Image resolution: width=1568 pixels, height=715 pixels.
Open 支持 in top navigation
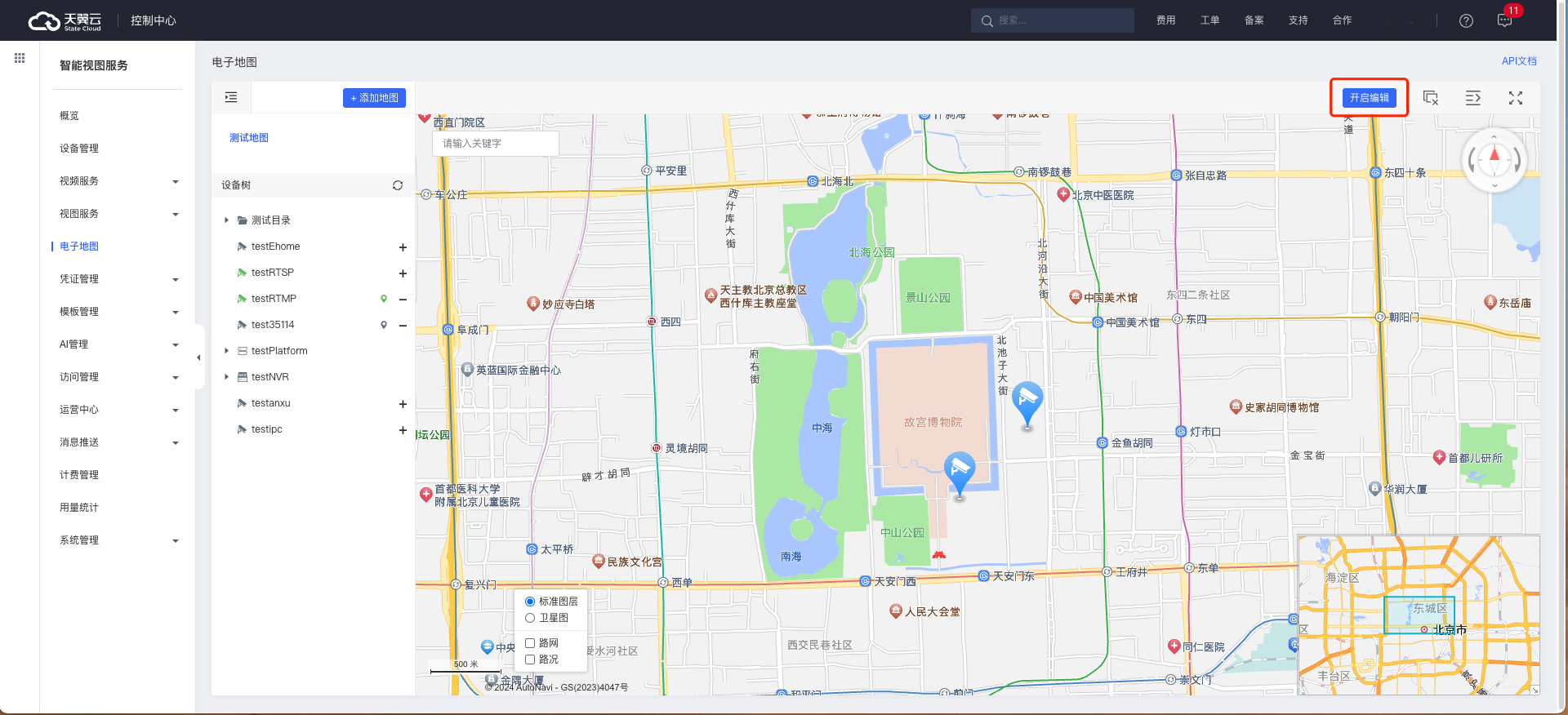[x=1298, y=20]
